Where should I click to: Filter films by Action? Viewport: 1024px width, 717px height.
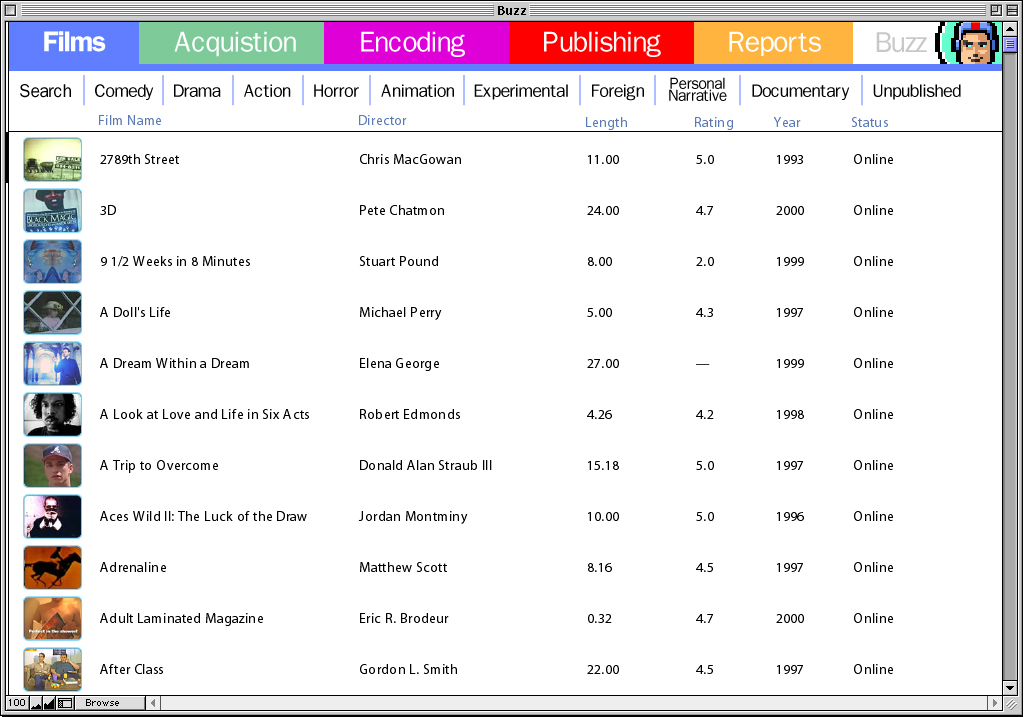coord(267,91)
